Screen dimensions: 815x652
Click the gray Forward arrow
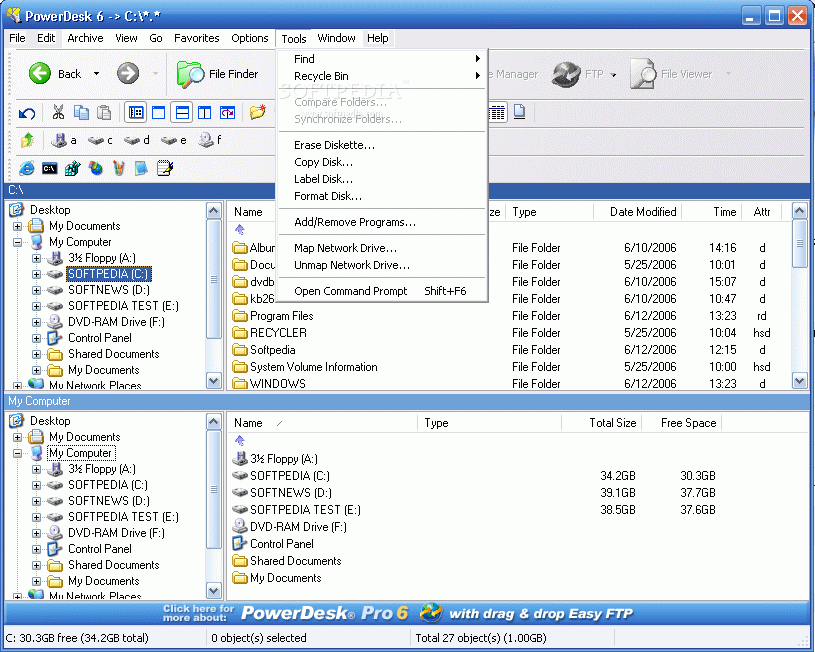(x=128, y=74)
